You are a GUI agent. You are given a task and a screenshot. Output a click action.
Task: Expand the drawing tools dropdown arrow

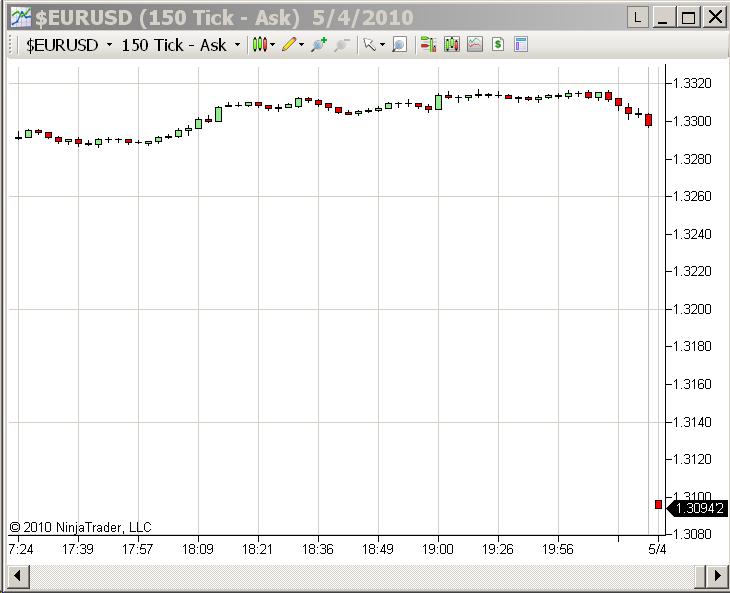[x=302, y=45]
